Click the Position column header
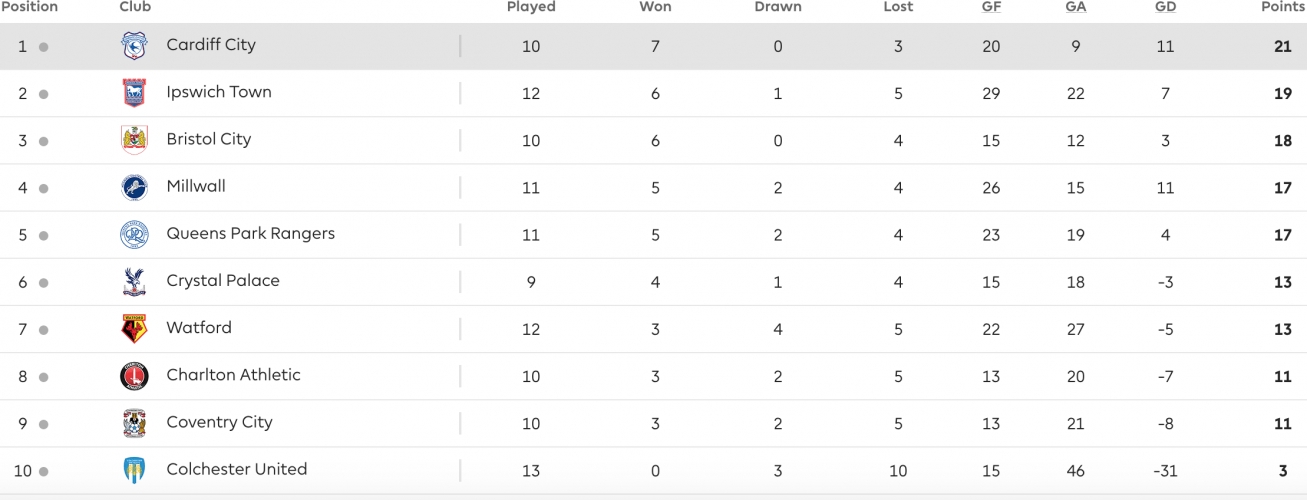Viewport: 1307px width, 500px height. [x=30, y=7]
